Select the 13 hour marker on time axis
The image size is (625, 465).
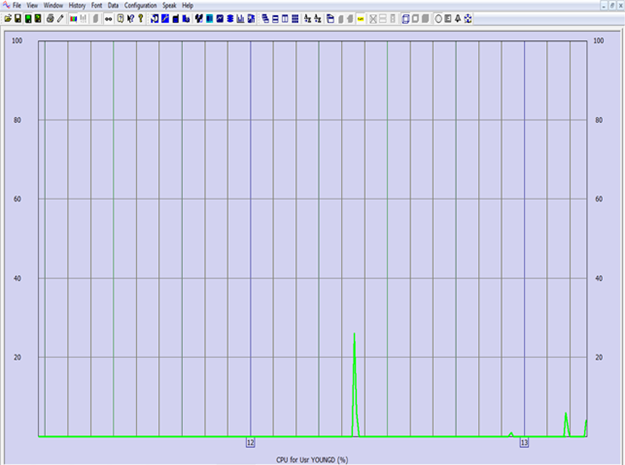tap(524, 441)
